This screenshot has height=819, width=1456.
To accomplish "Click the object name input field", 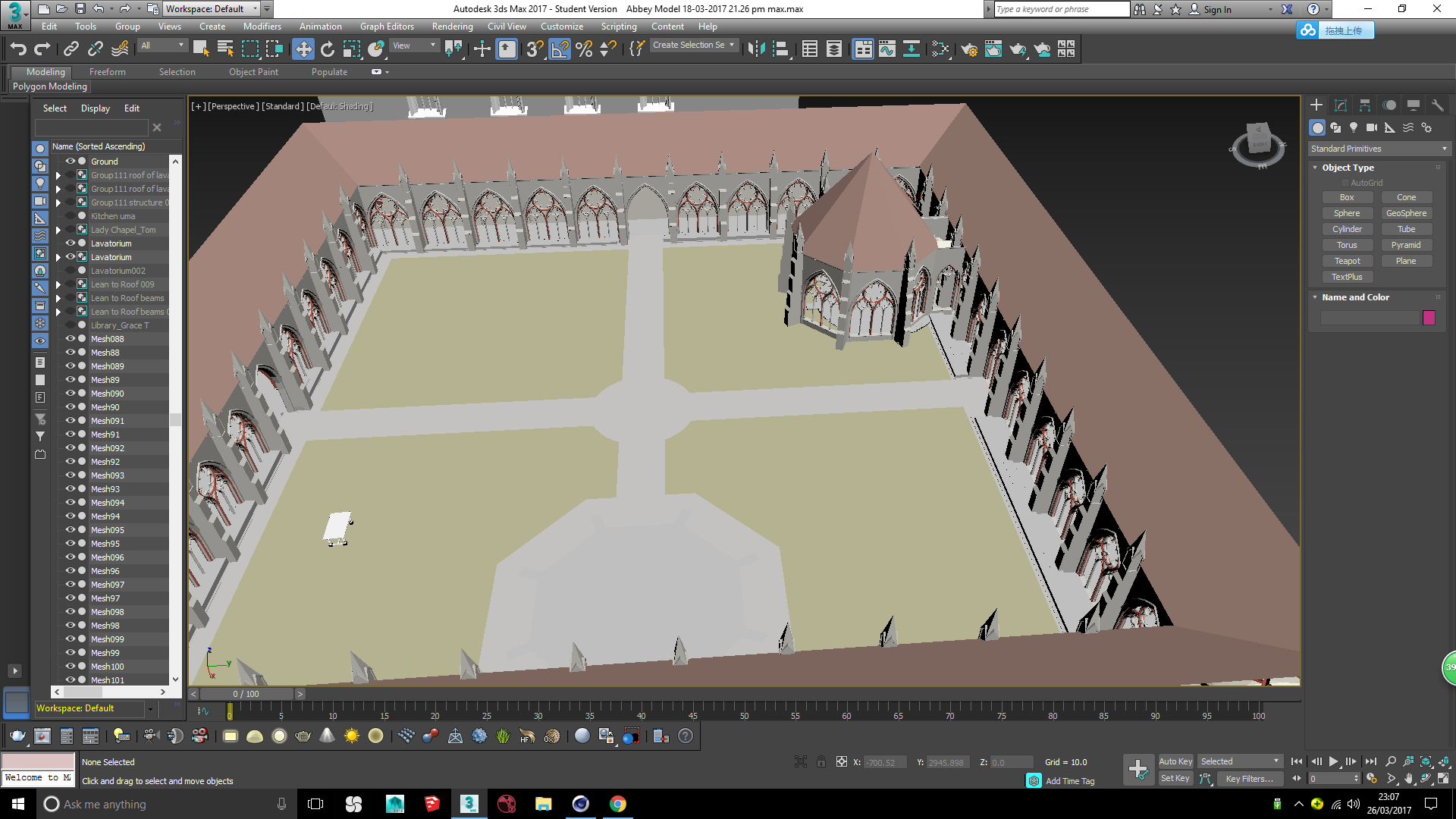I will click(x=1370, y=318).
